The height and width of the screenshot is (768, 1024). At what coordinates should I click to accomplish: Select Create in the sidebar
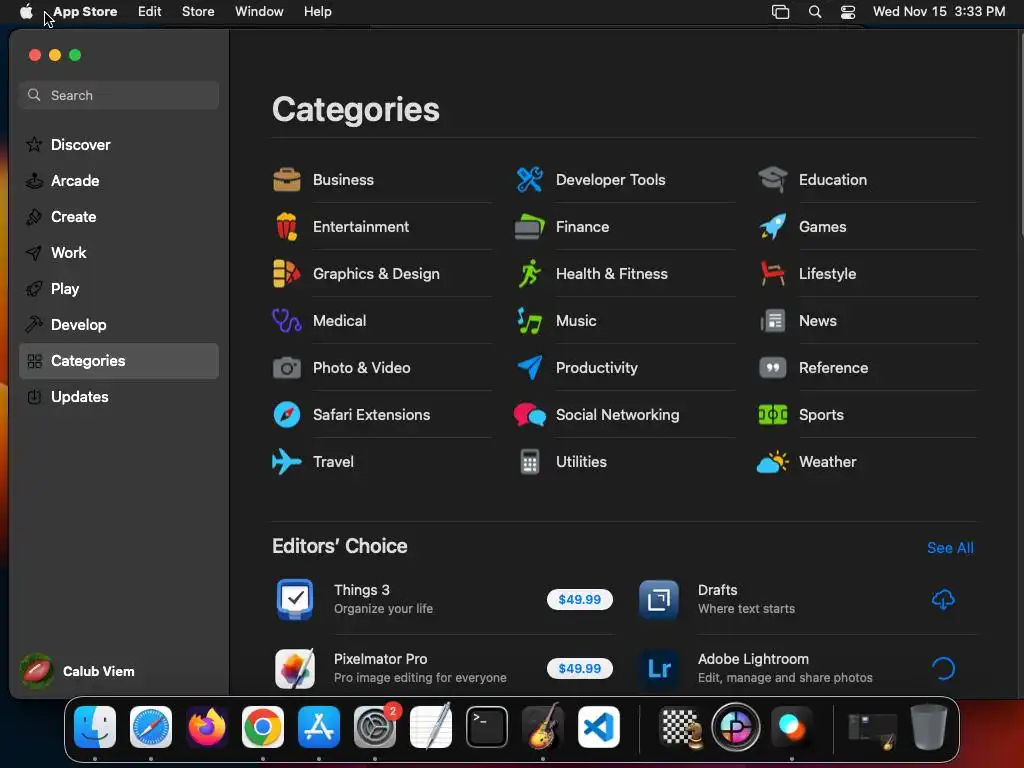click(119, 217)
